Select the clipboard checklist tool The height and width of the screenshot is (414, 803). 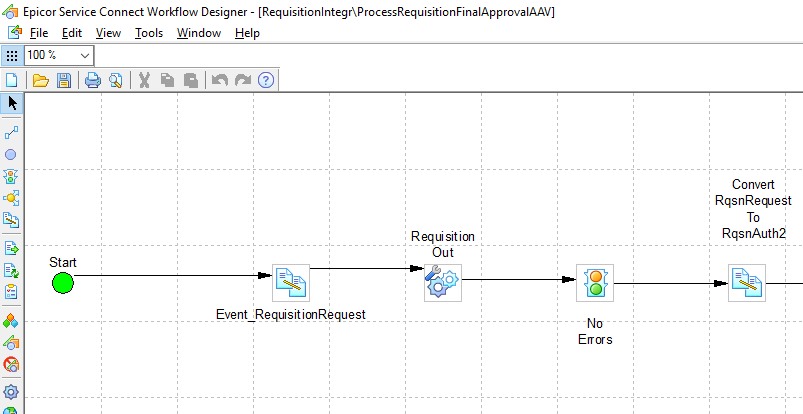pos(11,292)
